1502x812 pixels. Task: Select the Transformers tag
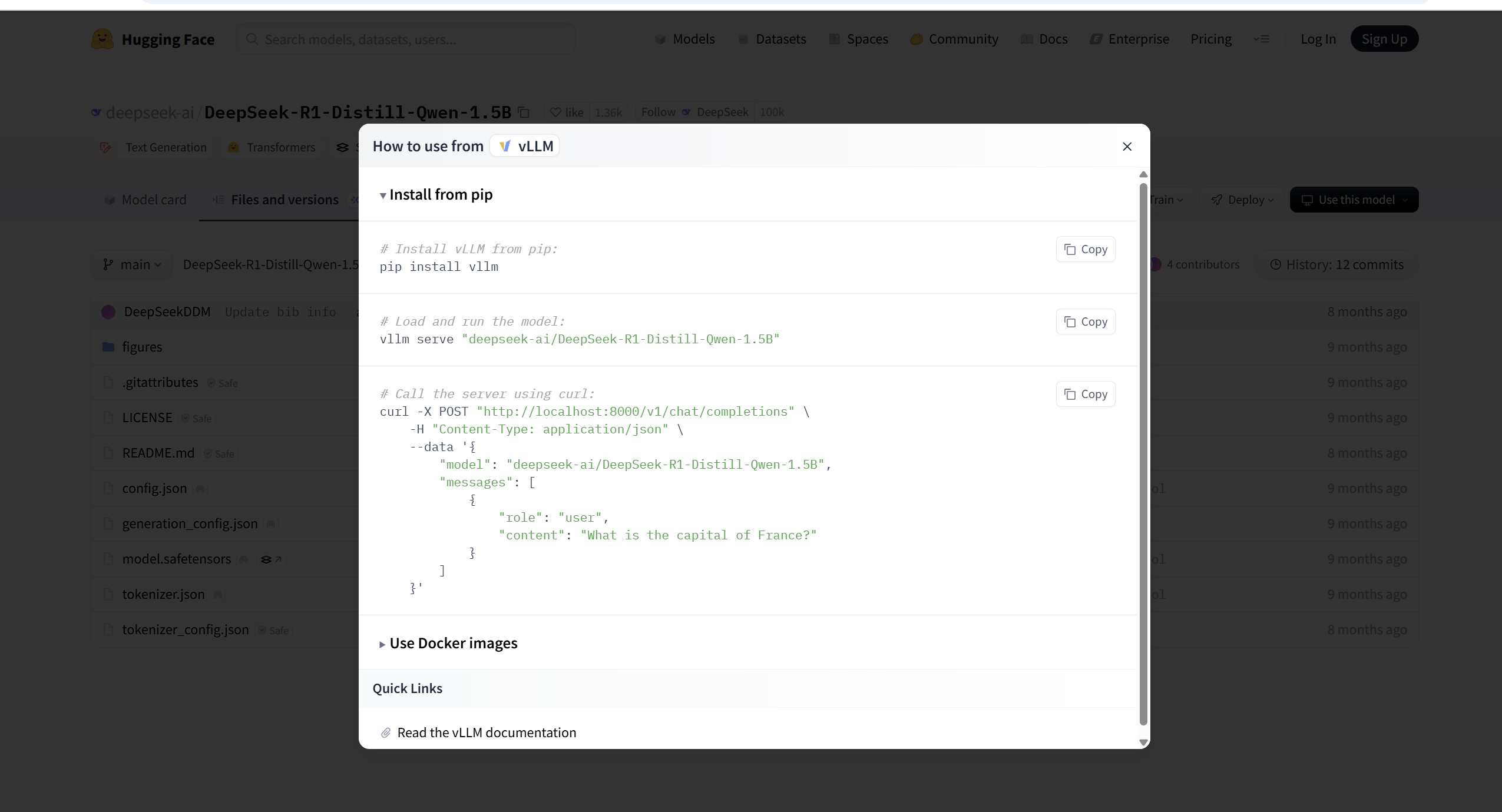pyautogui.click(x=272, y=147)
